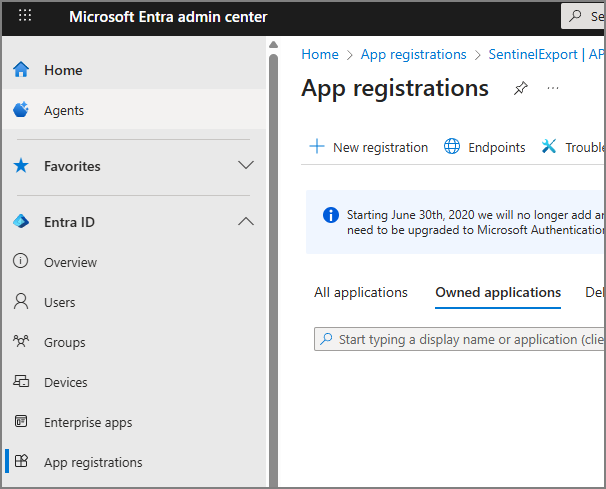The width and height of the screenshot is (606, 489).
Task: Click the Endpoints globe icon
Action: coord(452,147)
